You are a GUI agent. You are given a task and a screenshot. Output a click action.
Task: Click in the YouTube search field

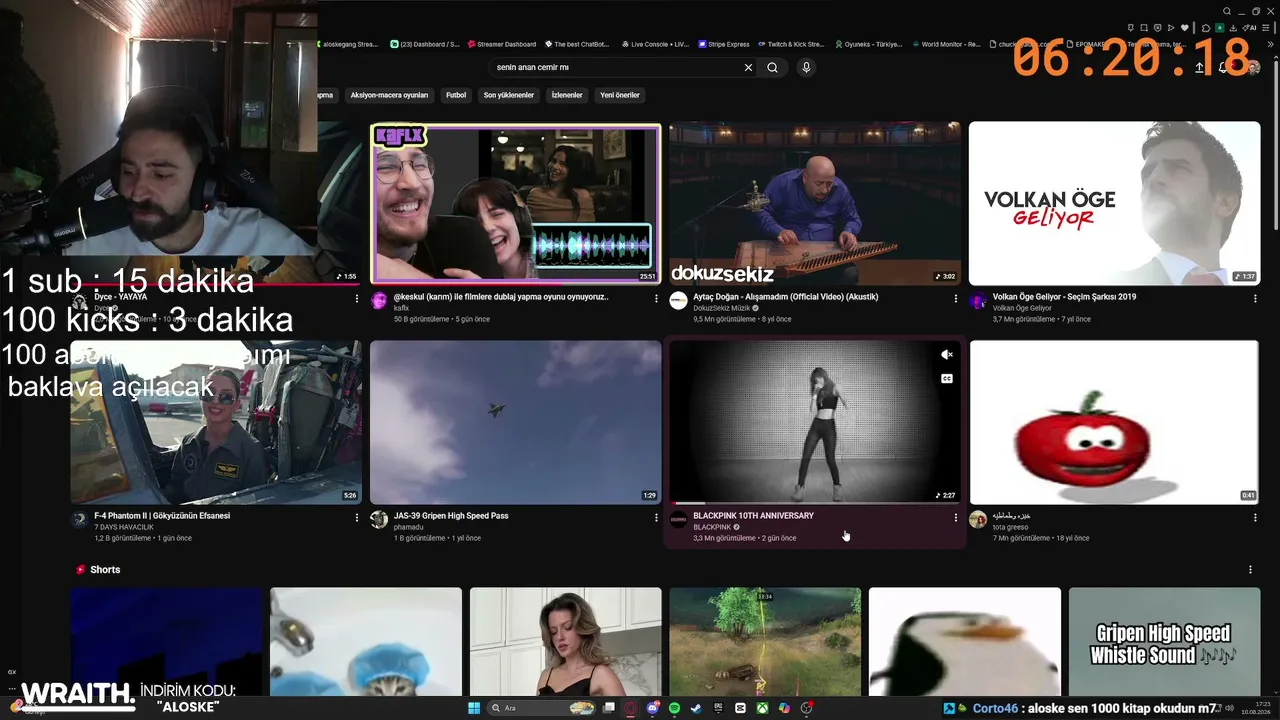pyautogui.click(x=615, y=68)
